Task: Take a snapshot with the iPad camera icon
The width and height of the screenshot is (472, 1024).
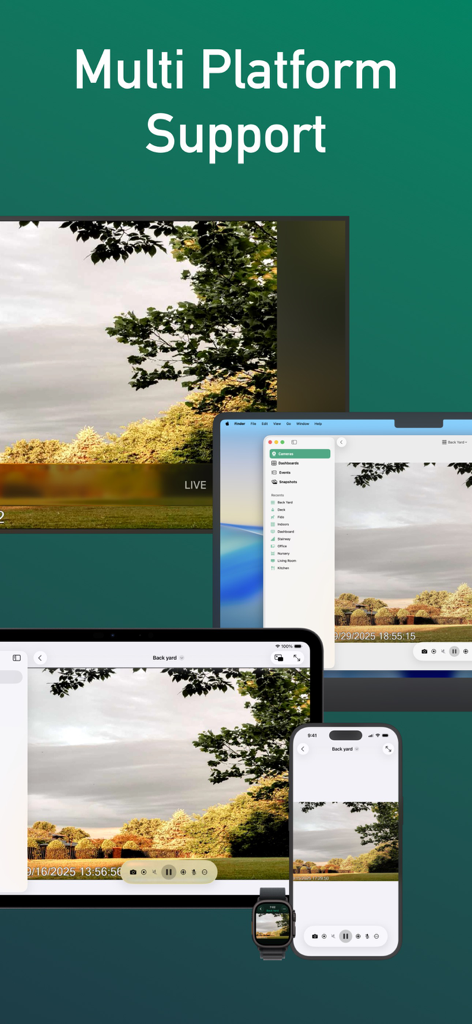Action: point(133,872)
